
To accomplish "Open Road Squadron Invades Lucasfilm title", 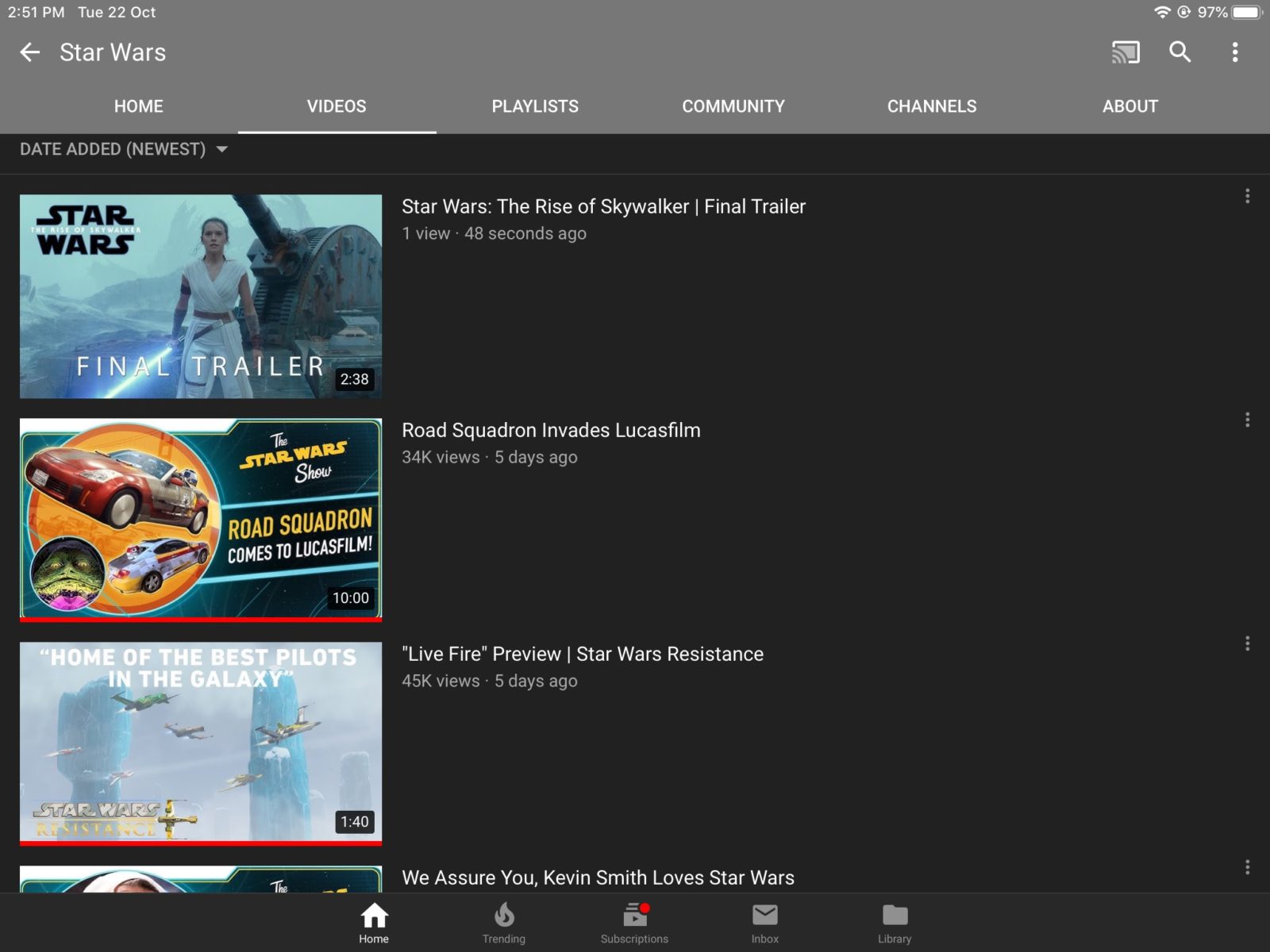I will (x=551, y=431).
